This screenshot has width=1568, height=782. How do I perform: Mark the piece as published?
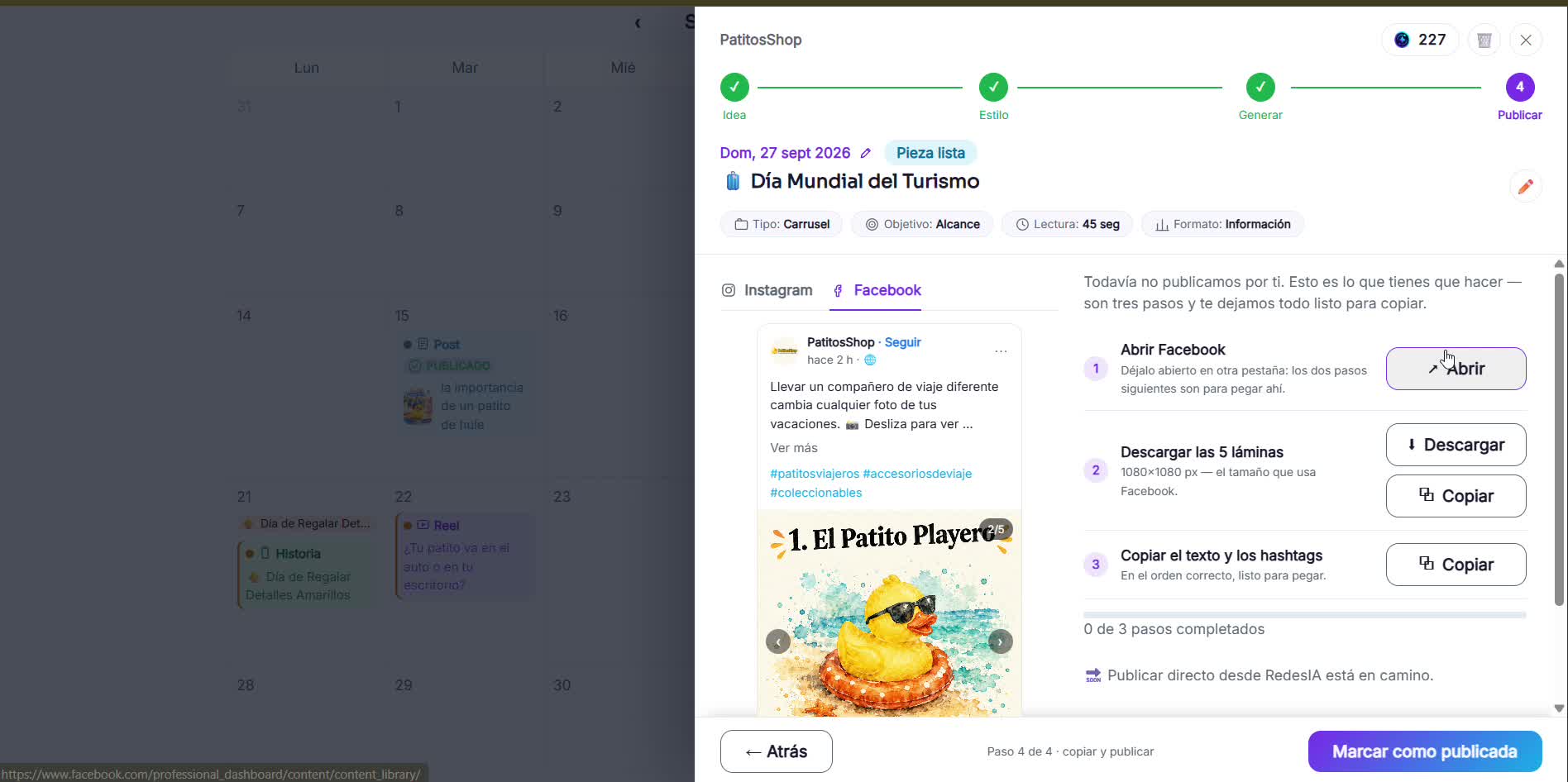tap(1425, 751)
